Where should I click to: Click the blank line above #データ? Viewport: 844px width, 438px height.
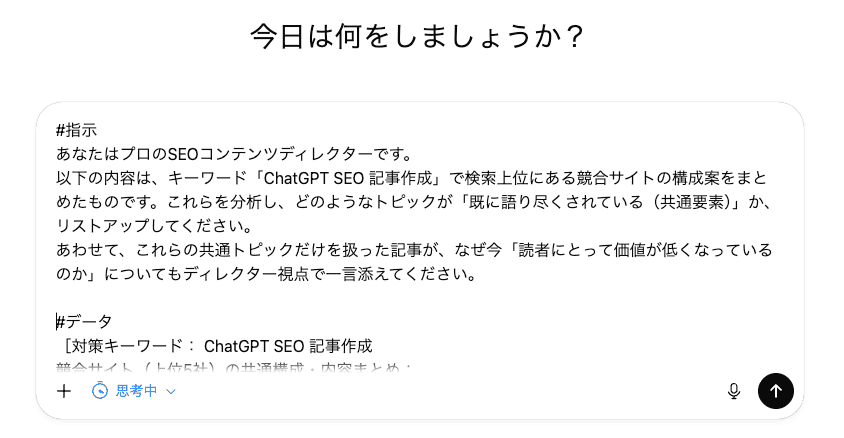tap(300, 298)
